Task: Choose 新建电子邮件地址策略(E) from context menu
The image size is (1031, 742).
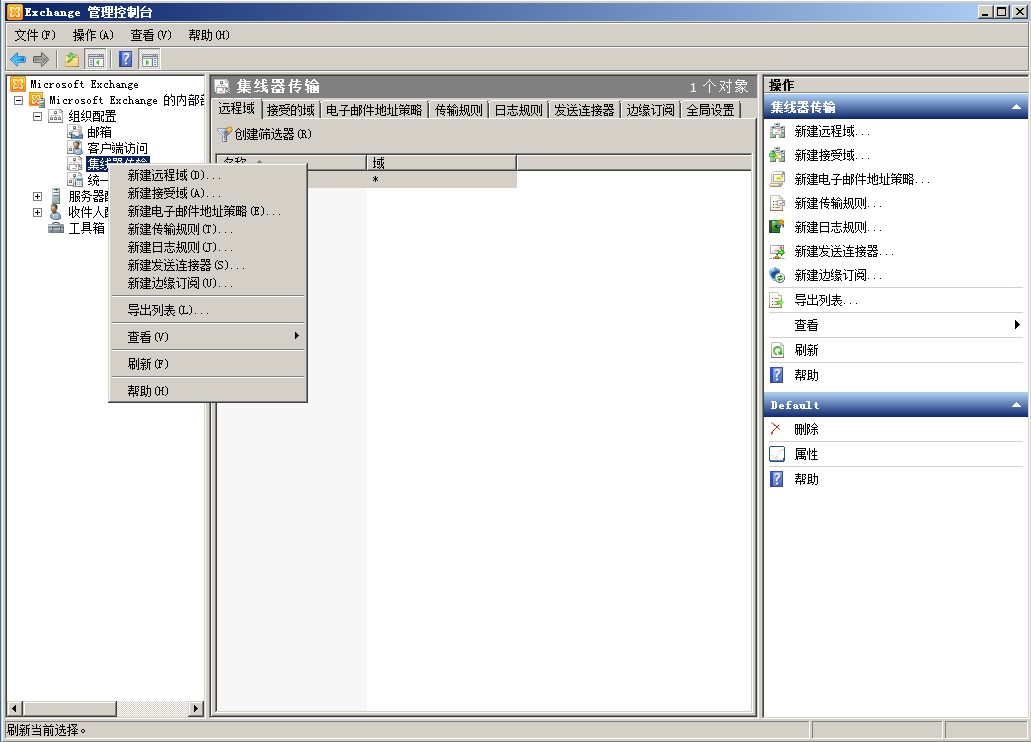Action: pyautogui.click(x=208, y=211)
